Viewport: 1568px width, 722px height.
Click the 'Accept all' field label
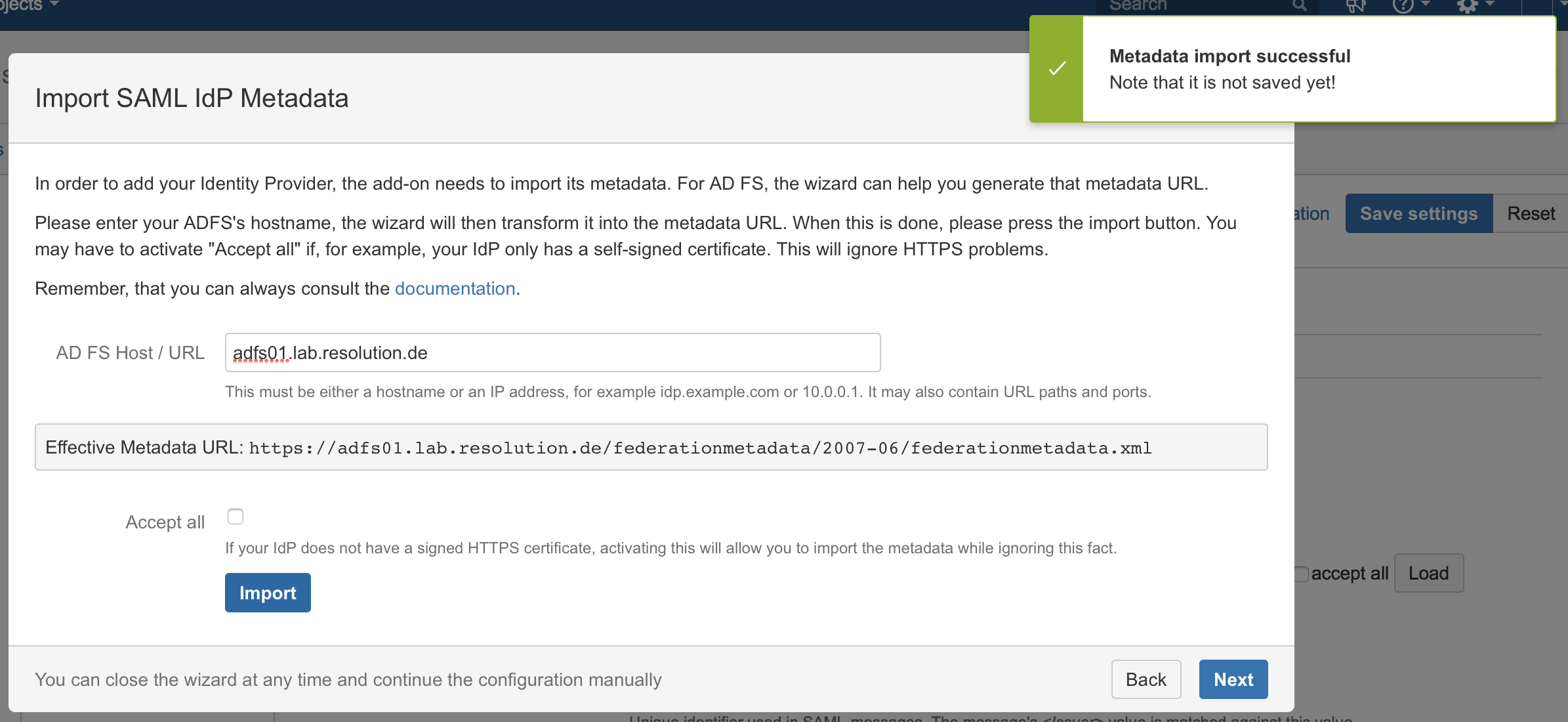[x=165, y=522]
